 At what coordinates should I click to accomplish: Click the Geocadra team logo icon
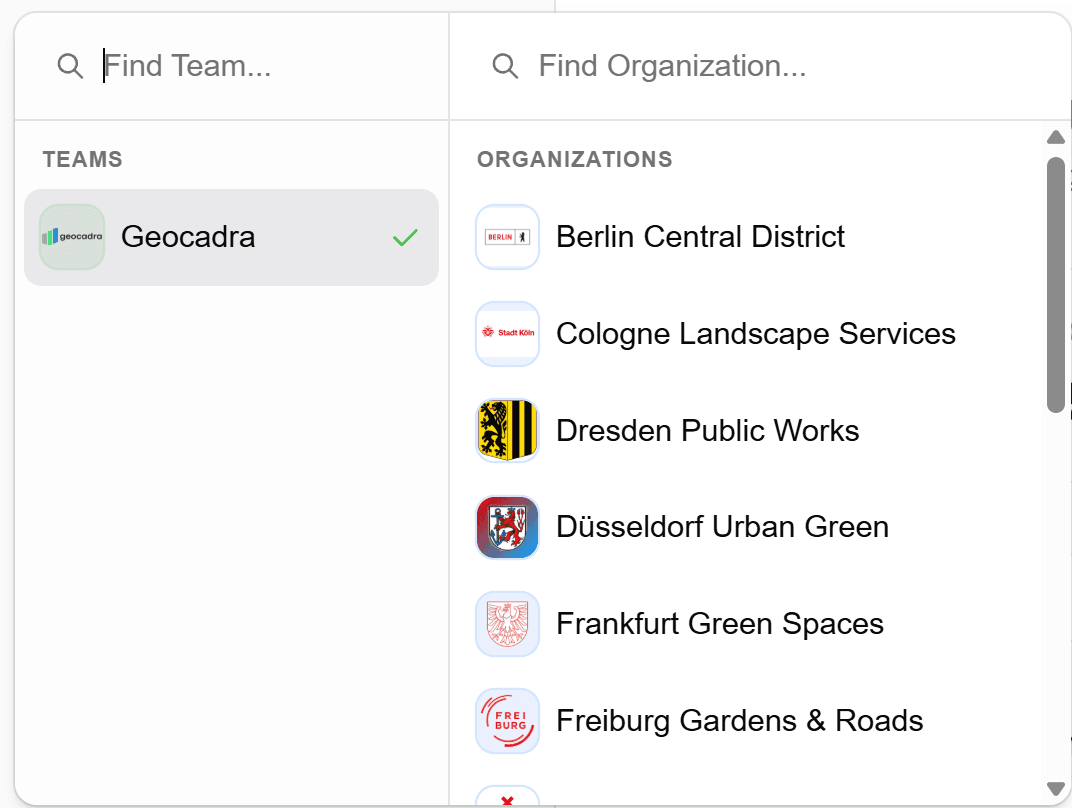click(x=71, y=237)
